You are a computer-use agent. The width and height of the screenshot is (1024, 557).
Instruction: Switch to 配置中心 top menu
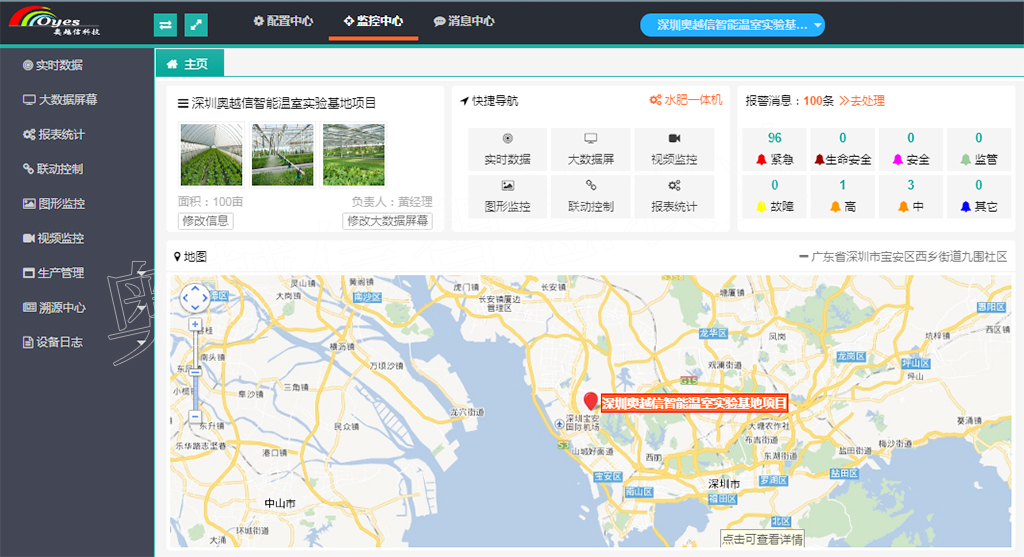coord(283,21)
